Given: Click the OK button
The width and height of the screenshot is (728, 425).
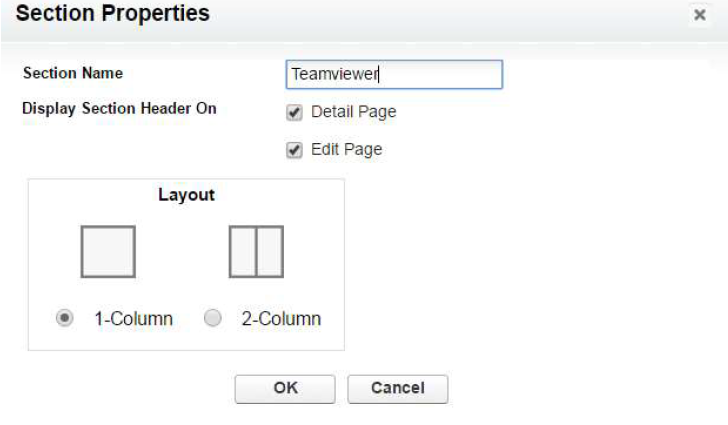Looking at the screenshot, I should pyautogui.click(x=285, y=389).
